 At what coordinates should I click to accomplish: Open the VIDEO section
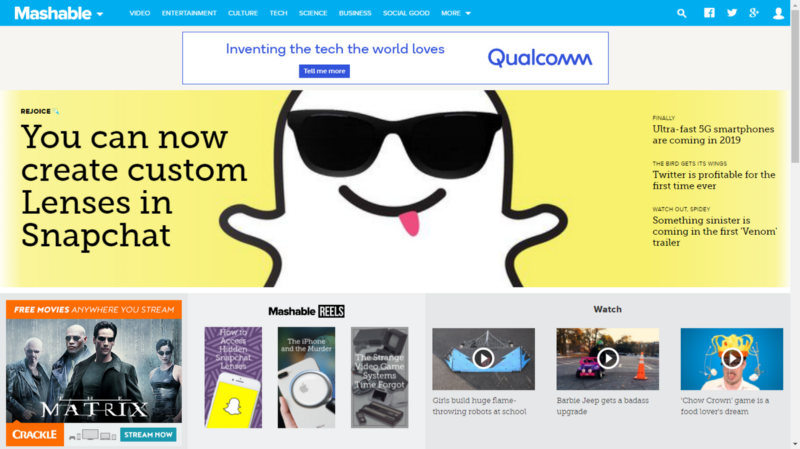pos(139,13)
